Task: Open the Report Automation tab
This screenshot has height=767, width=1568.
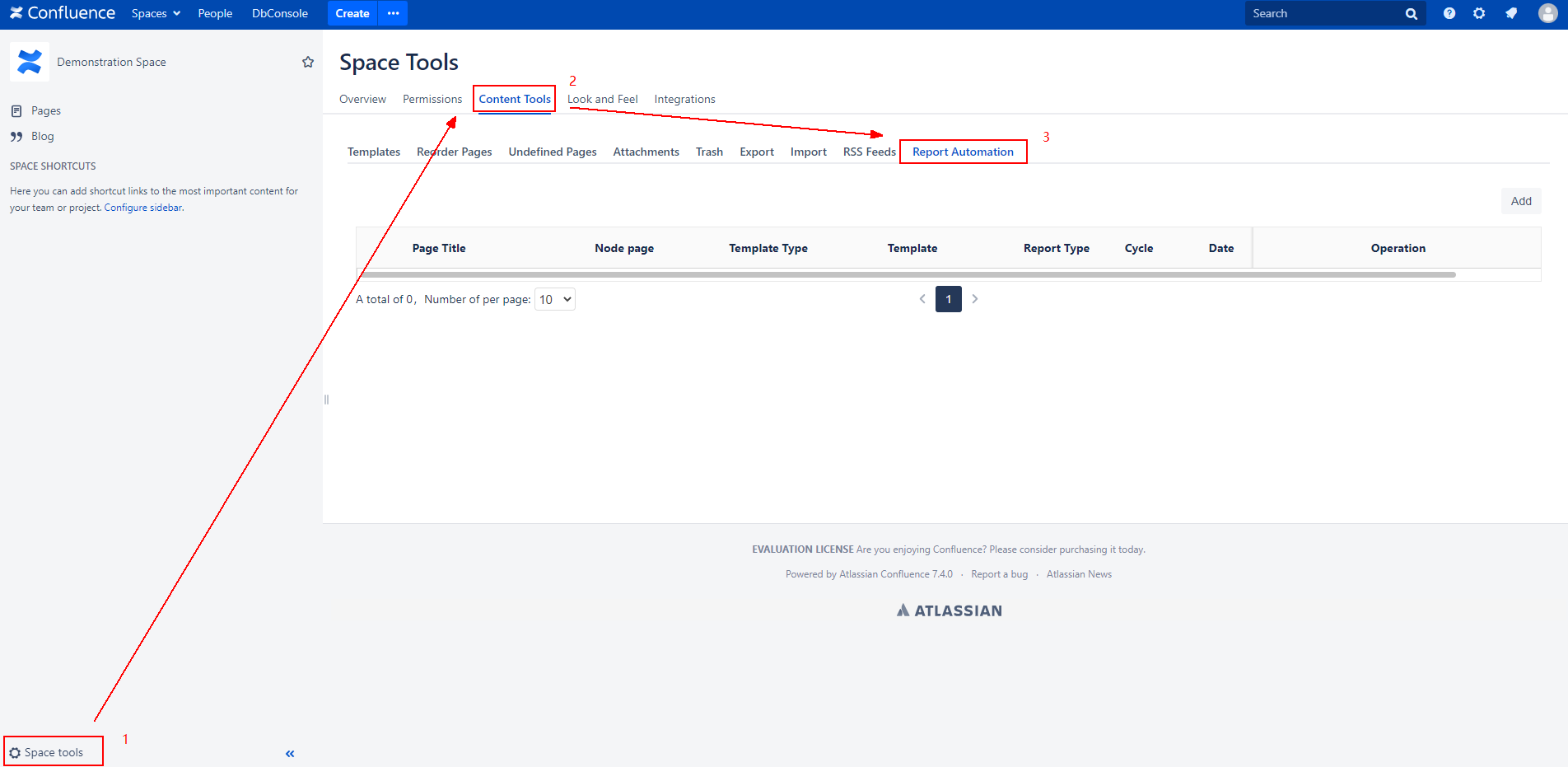Action: (963, 152)
